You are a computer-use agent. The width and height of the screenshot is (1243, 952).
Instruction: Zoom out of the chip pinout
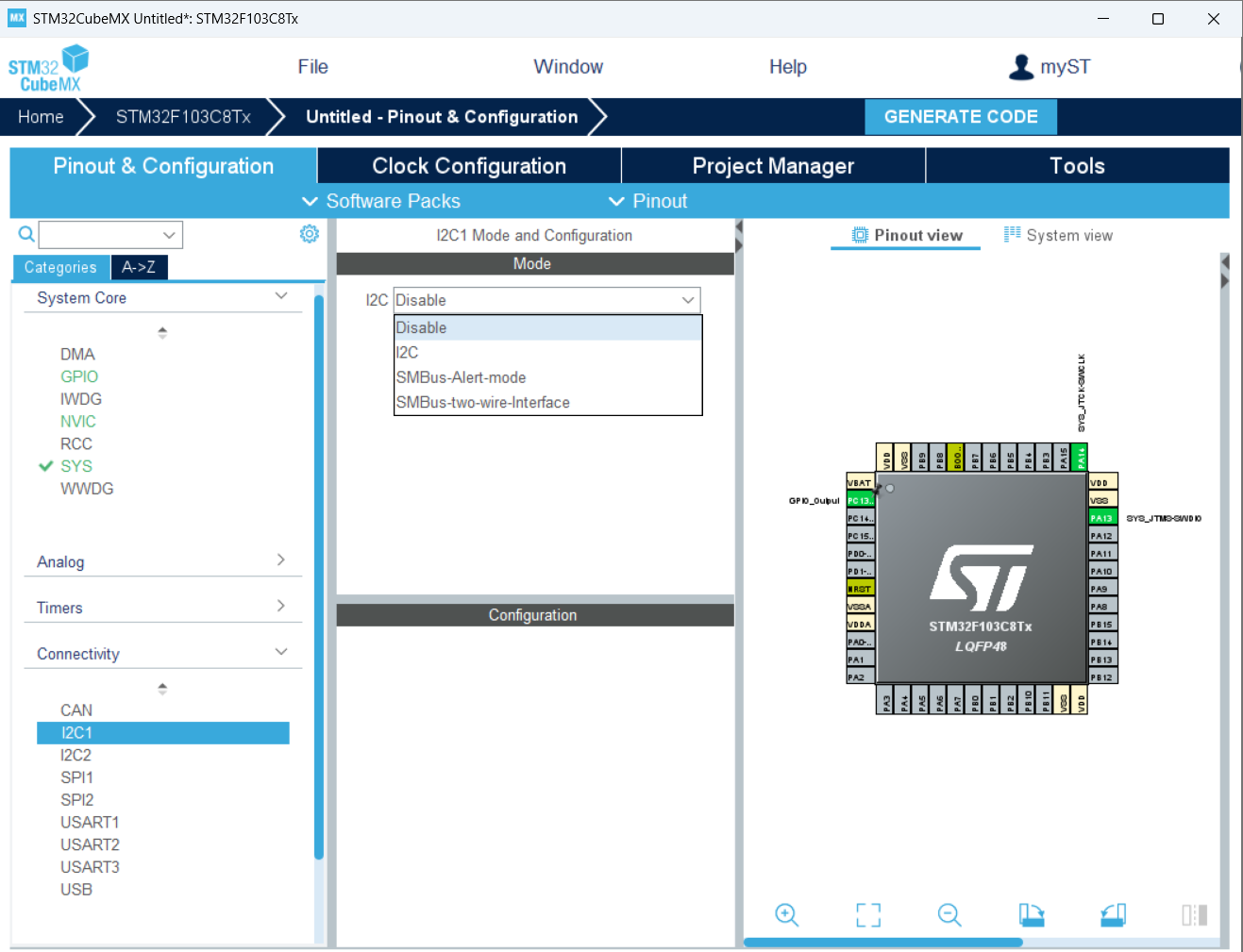pos(949,914)
